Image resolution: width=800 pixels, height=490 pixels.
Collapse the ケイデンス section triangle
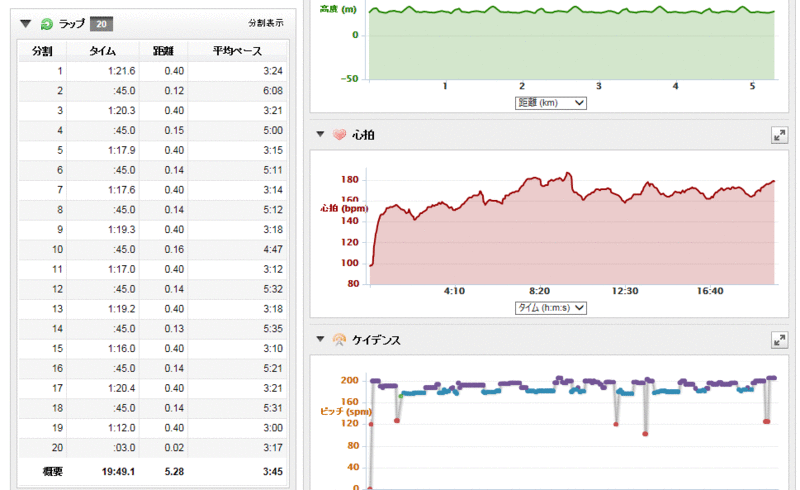coord(320,340)
